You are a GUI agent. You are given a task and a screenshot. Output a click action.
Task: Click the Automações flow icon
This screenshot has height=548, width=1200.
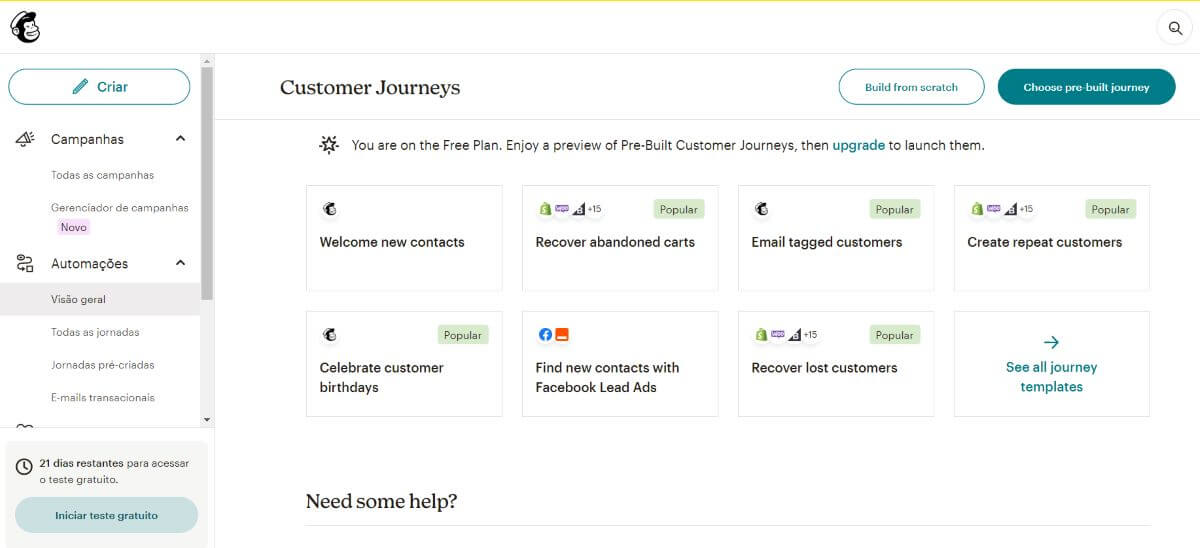tap(25, 264)
